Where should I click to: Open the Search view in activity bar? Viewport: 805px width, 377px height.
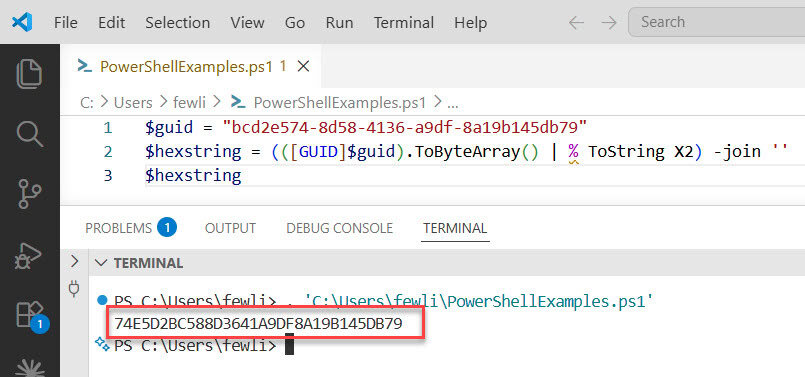tap(29, 134)
